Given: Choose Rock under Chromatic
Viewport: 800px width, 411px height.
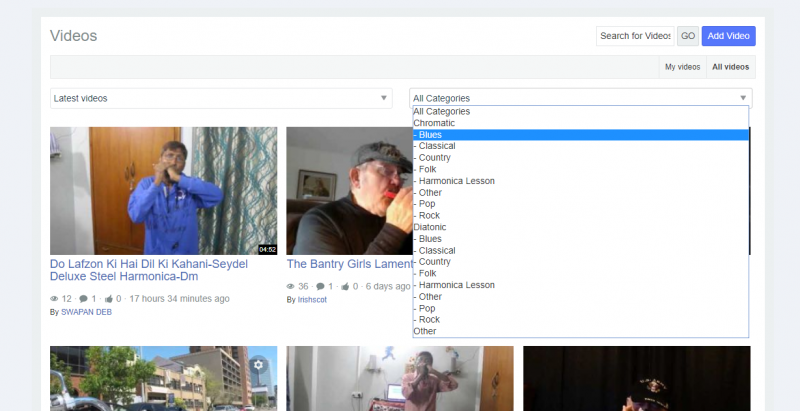Looking at the screenshot, I should point(581,216).
